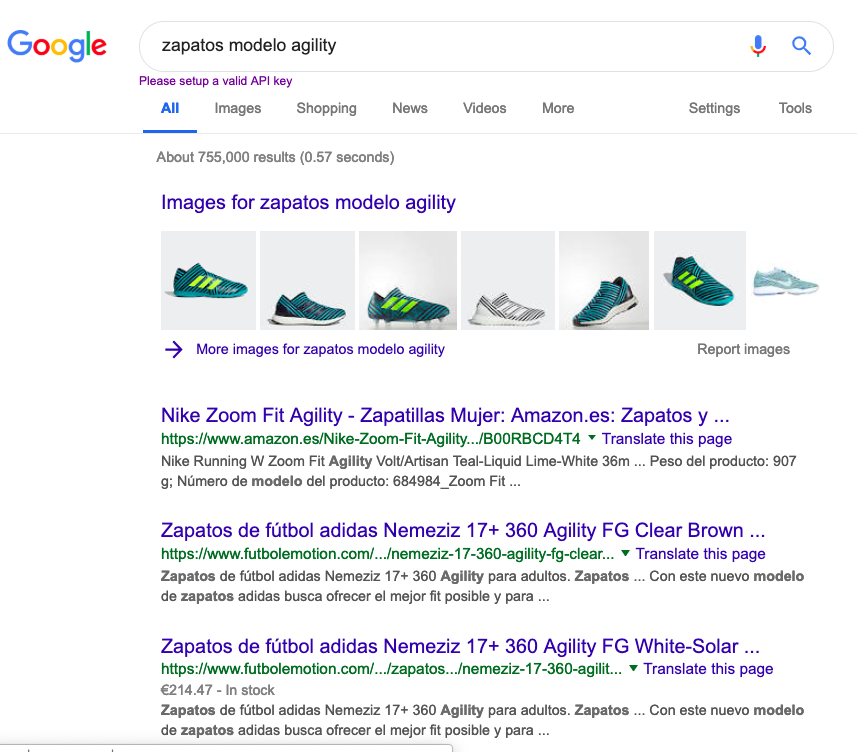This screenshot has width=857, height=752.
Task: Open the white striped shoe thumbnail
Action: [x=508, y=280]
